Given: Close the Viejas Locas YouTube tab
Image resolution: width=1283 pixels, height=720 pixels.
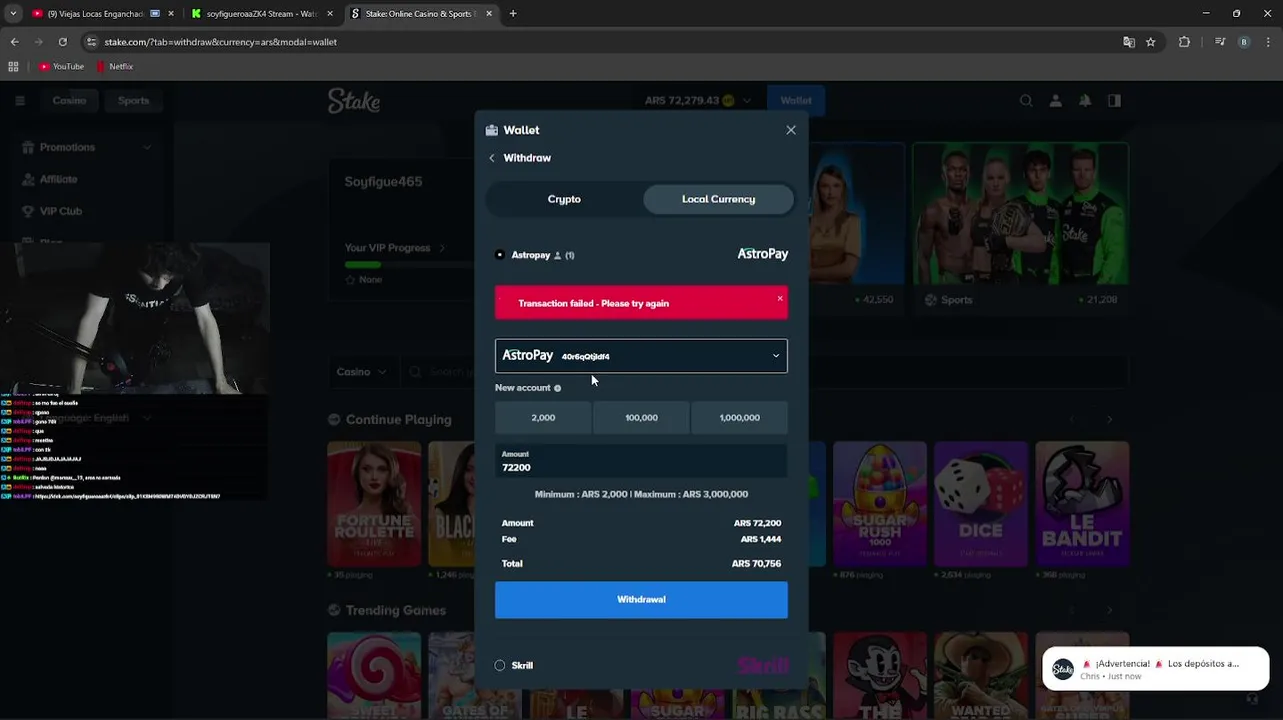Looking at the screenshot, I should click(170, 14).
